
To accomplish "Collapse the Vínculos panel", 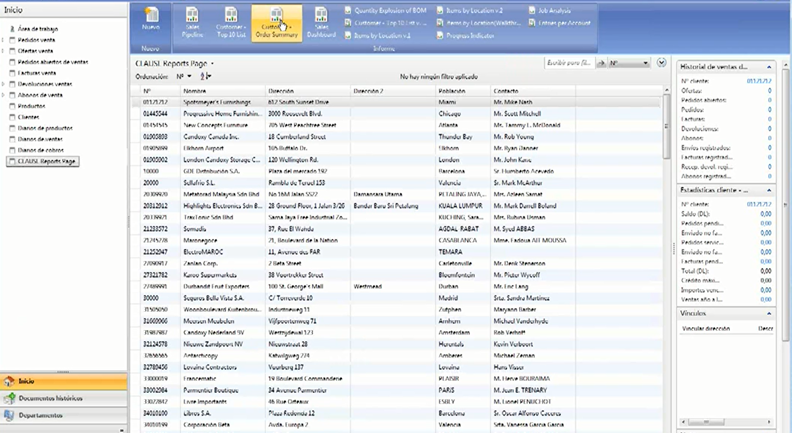I will (769, 313).
